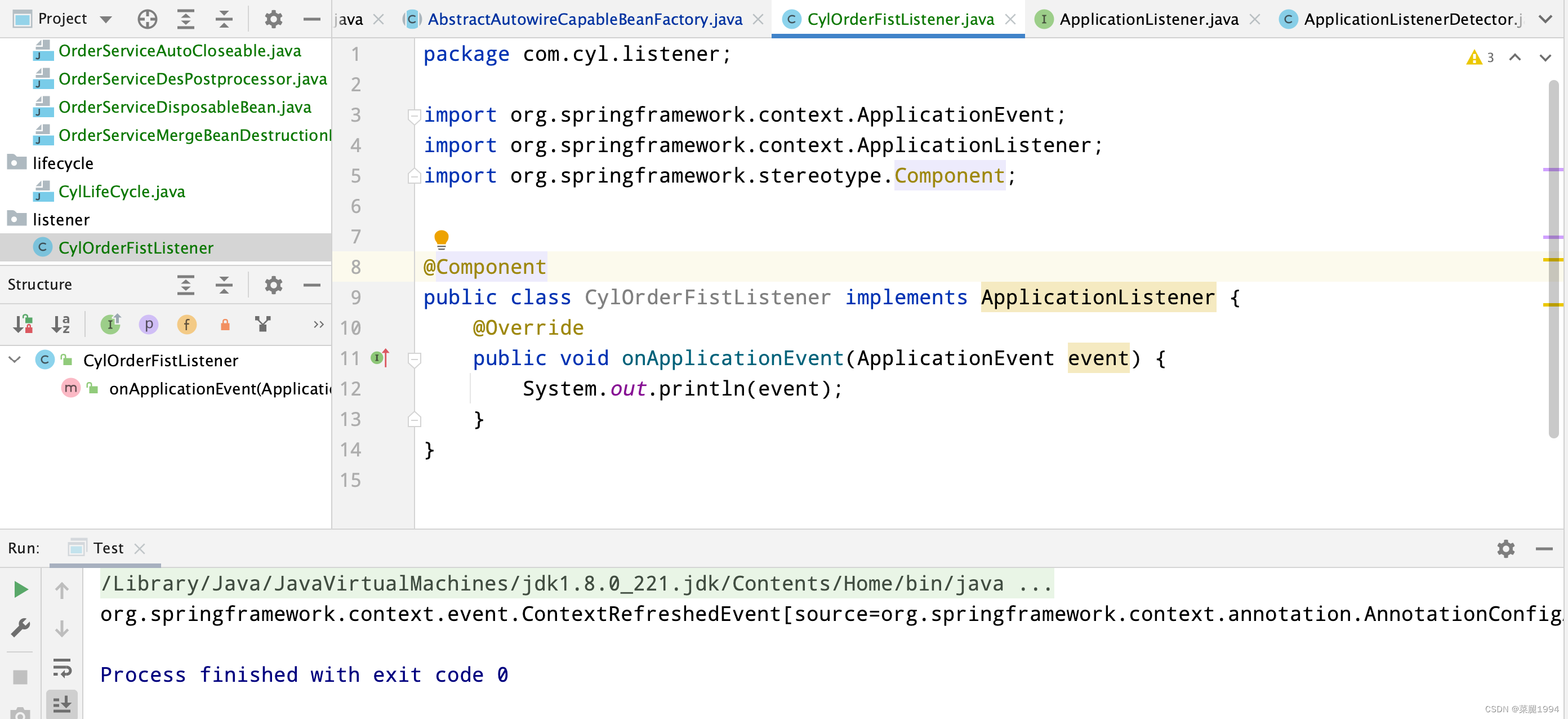This screenshot has height=719, width=1568.
Task: Open the warnings indicator showing 3
Action: coord(1480,57)
